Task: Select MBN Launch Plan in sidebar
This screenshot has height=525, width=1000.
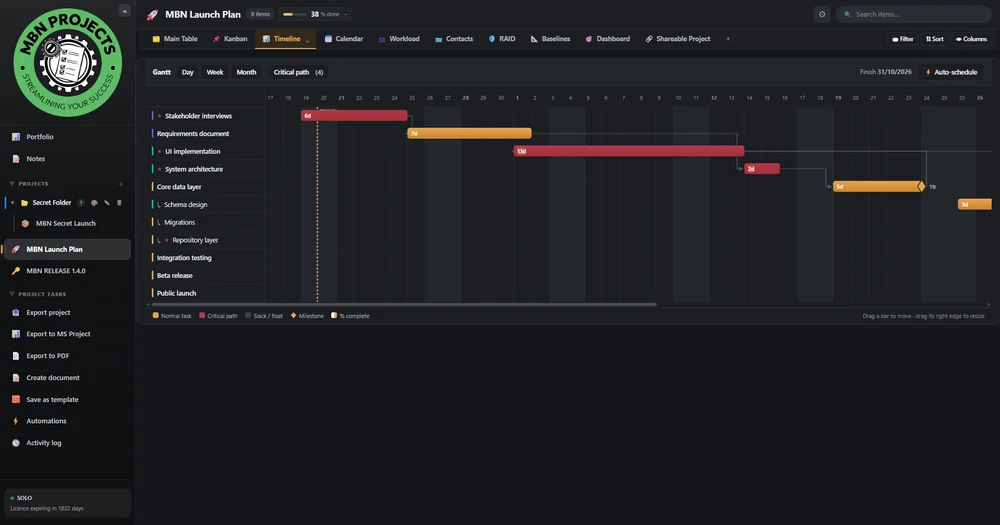Action: coord(67,249)
